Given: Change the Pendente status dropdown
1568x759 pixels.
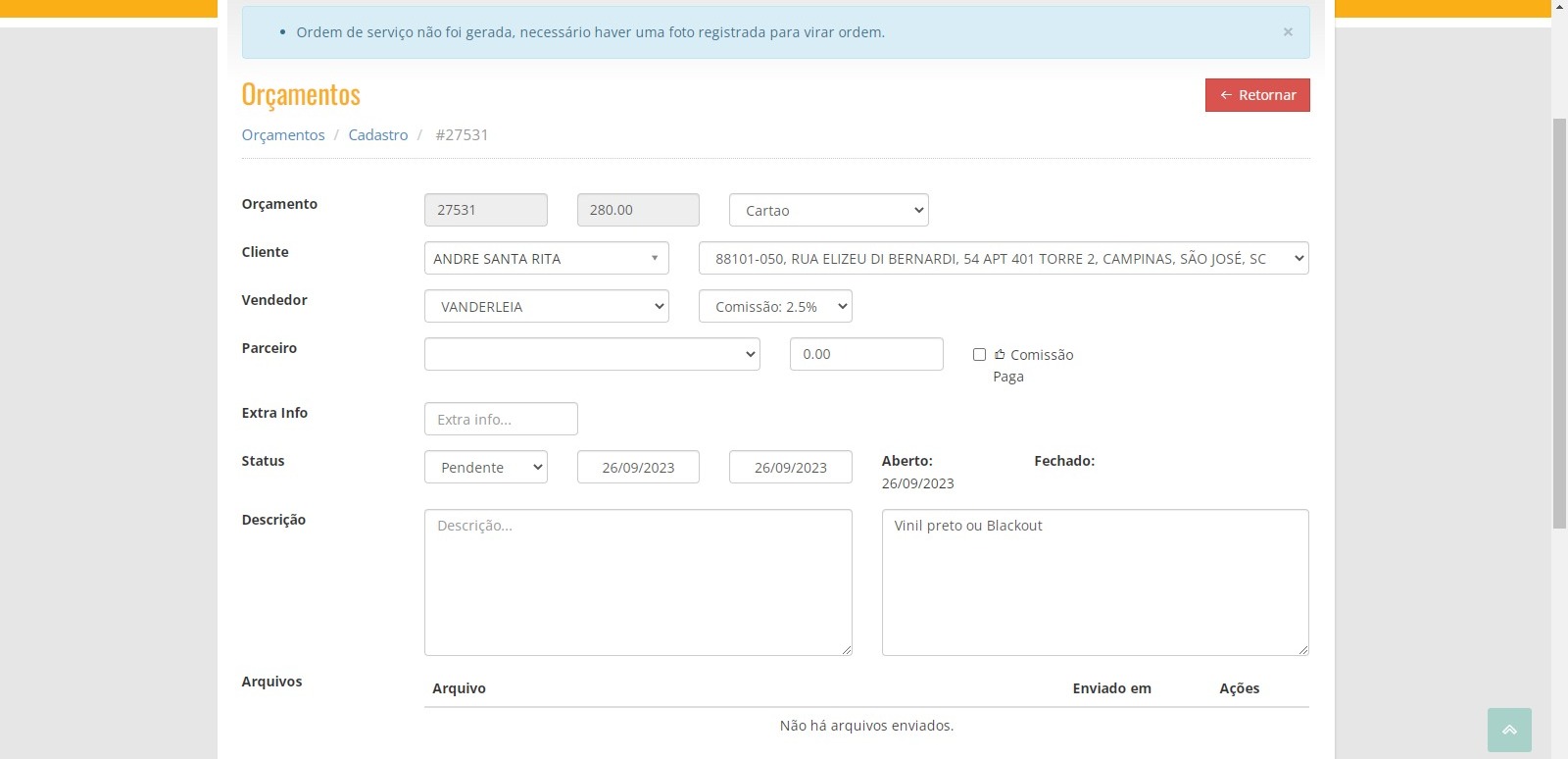Looking at the screenshot, I should click(x=485, y=468).
